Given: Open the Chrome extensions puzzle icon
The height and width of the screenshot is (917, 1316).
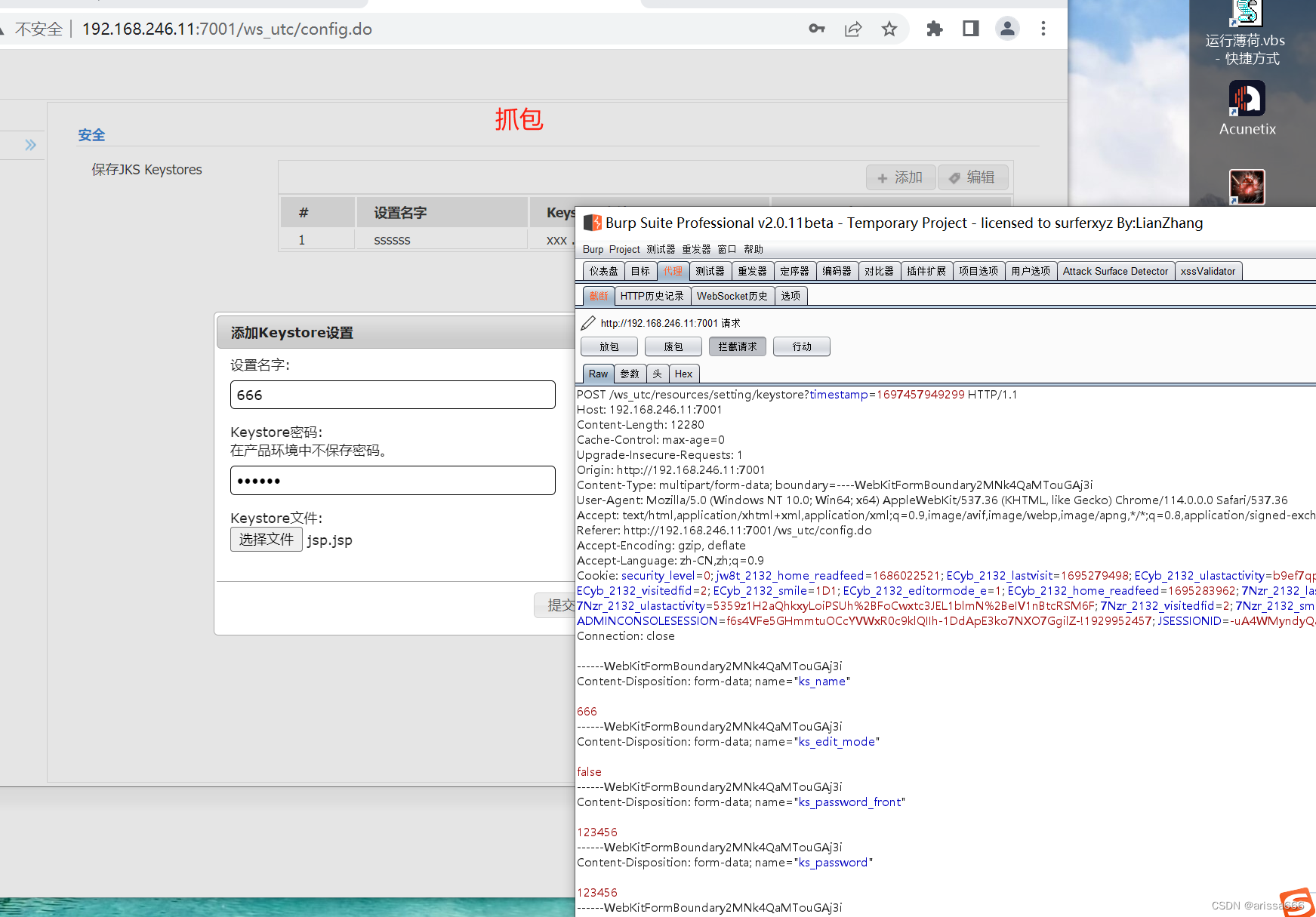Looking at the screenshot, I should (935, 29).
